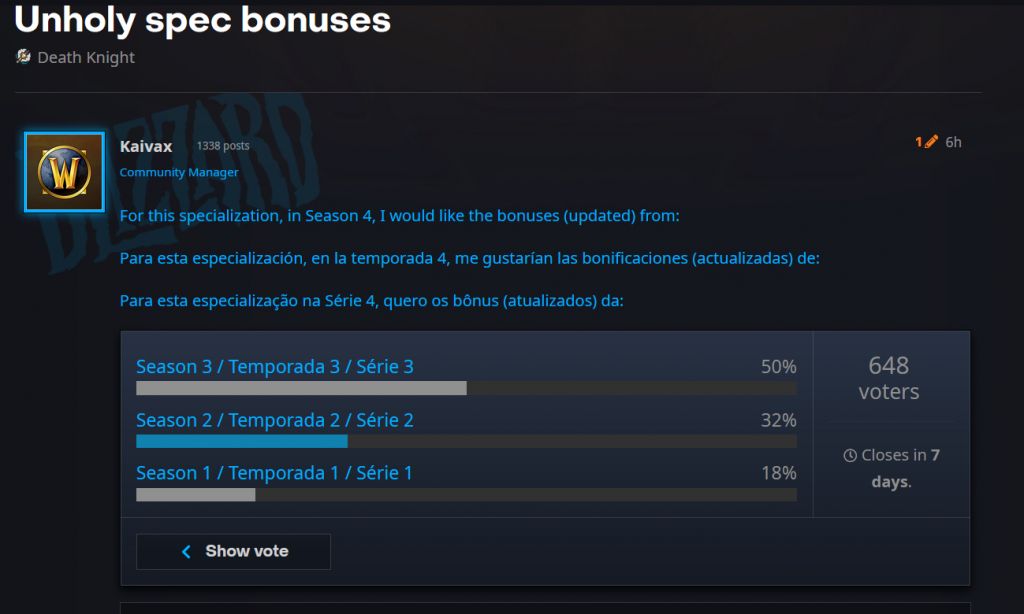Open Kaivax's user profile name

click(146, 146)
